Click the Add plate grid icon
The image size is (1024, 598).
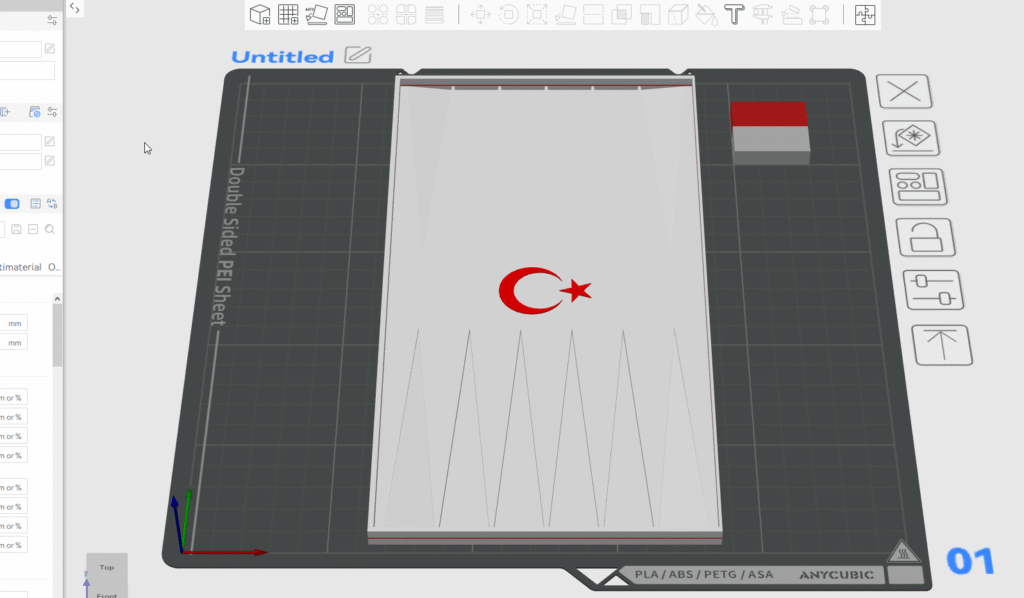pos(288,14)
